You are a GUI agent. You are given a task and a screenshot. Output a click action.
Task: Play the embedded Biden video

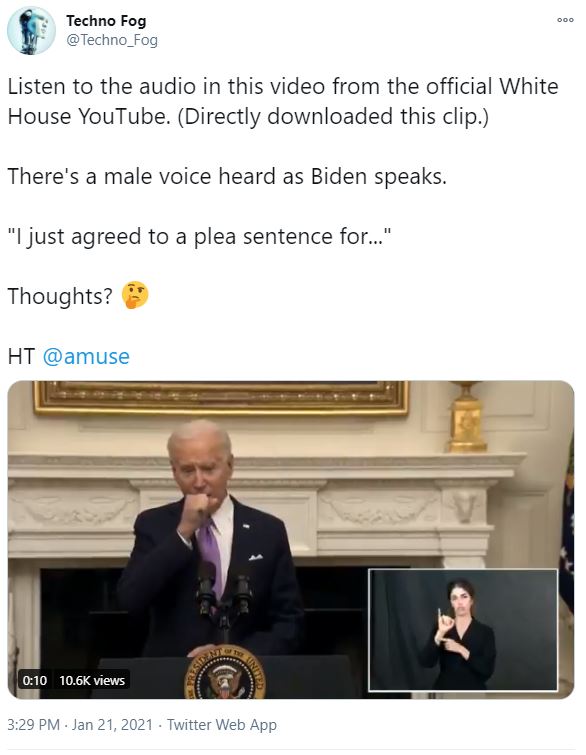click(291, 540)
